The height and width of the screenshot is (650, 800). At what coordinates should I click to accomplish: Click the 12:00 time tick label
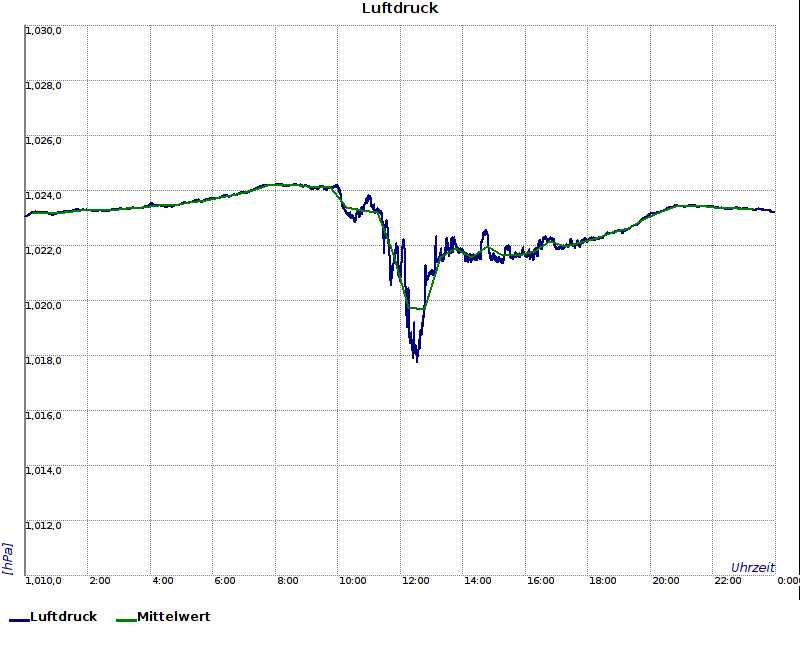coord(415,581)
